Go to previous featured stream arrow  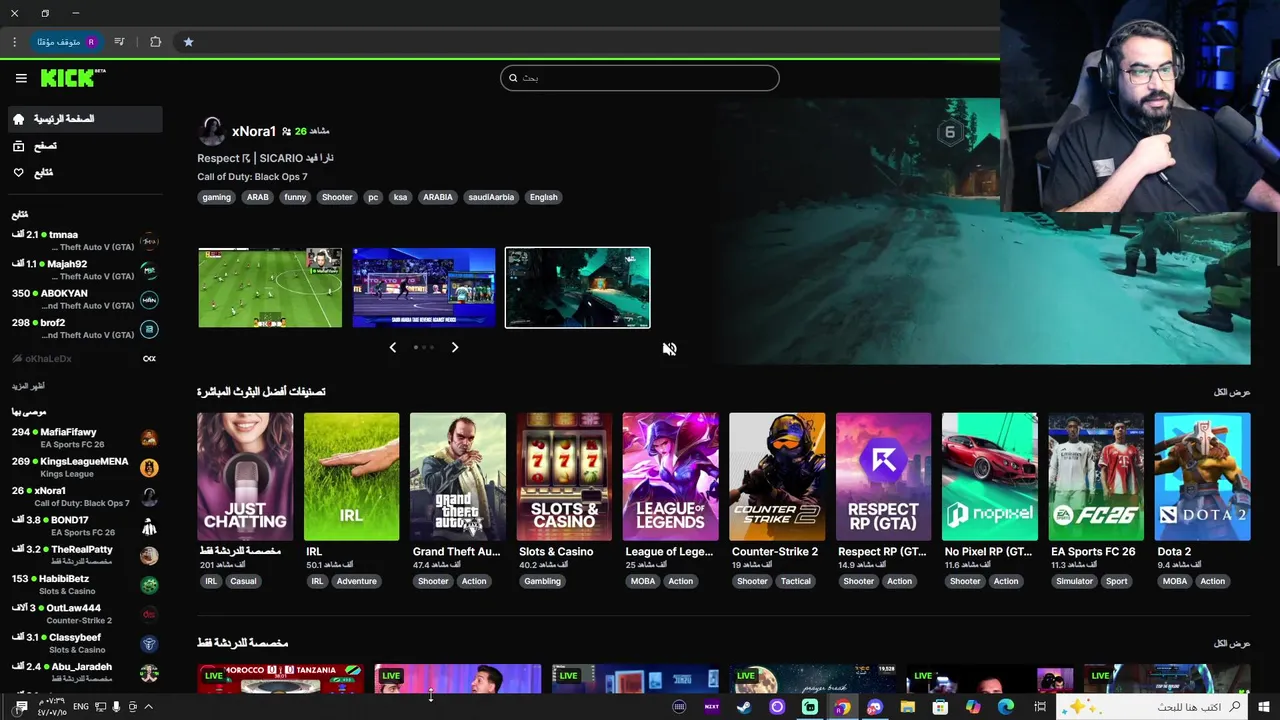pos(392,347)
